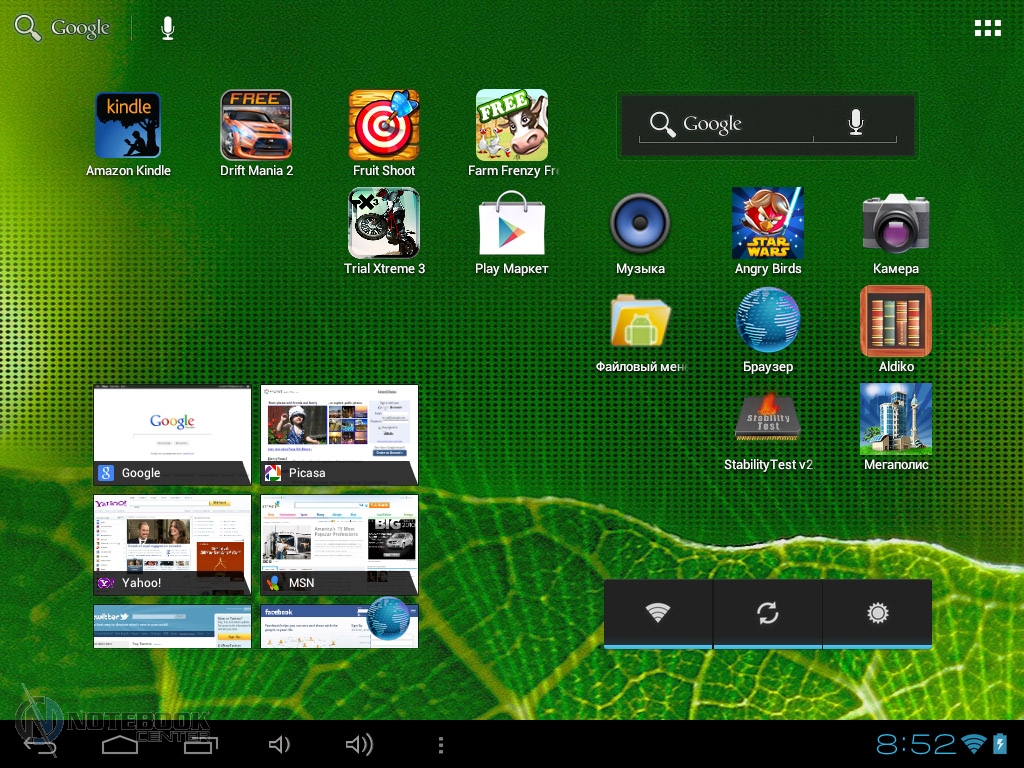
Task: Open the Picasa bookmark thumbnail
Action: click(x=339, y=435)
